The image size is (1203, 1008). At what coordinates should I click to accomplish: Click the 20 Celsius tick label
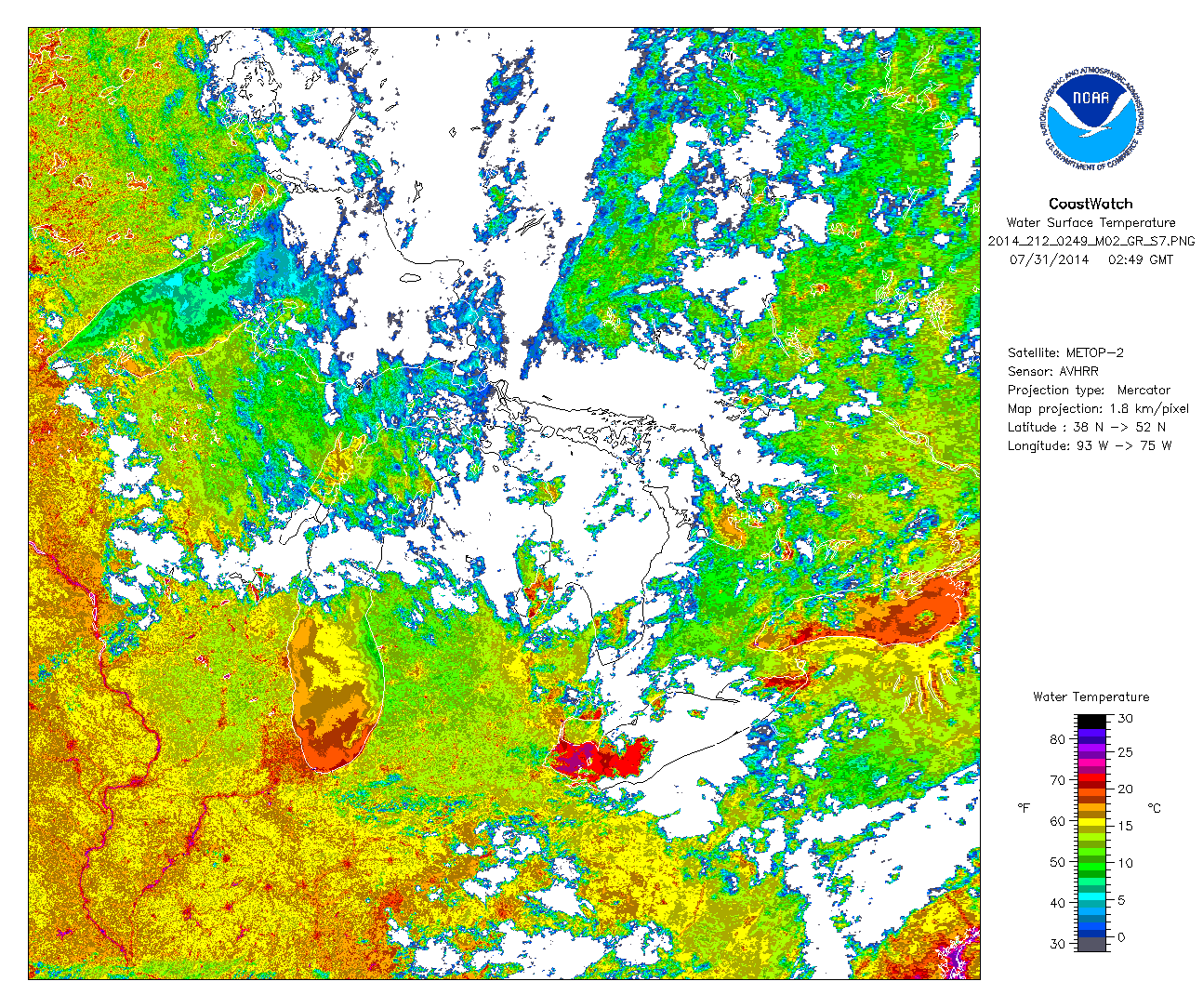point(1125,789)
